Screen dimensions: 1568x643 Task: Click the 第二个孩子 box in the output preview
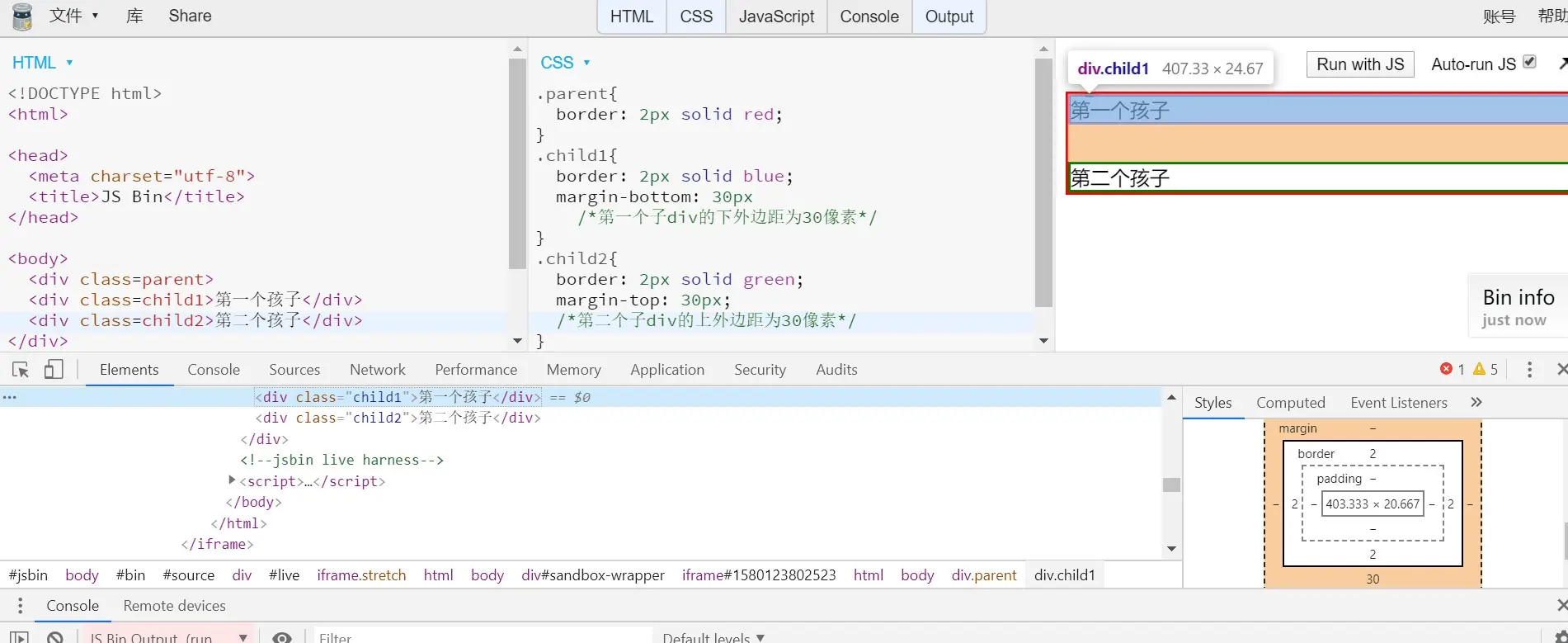(x=1317, y=177)
